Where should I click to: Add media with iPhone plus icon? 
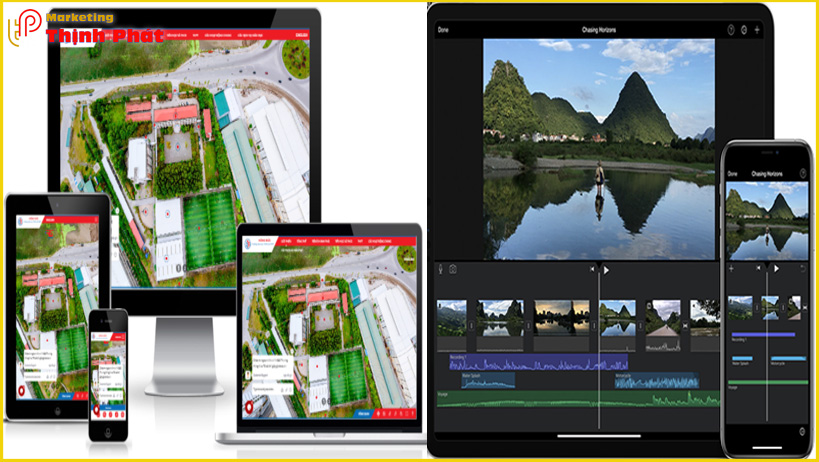731,268
